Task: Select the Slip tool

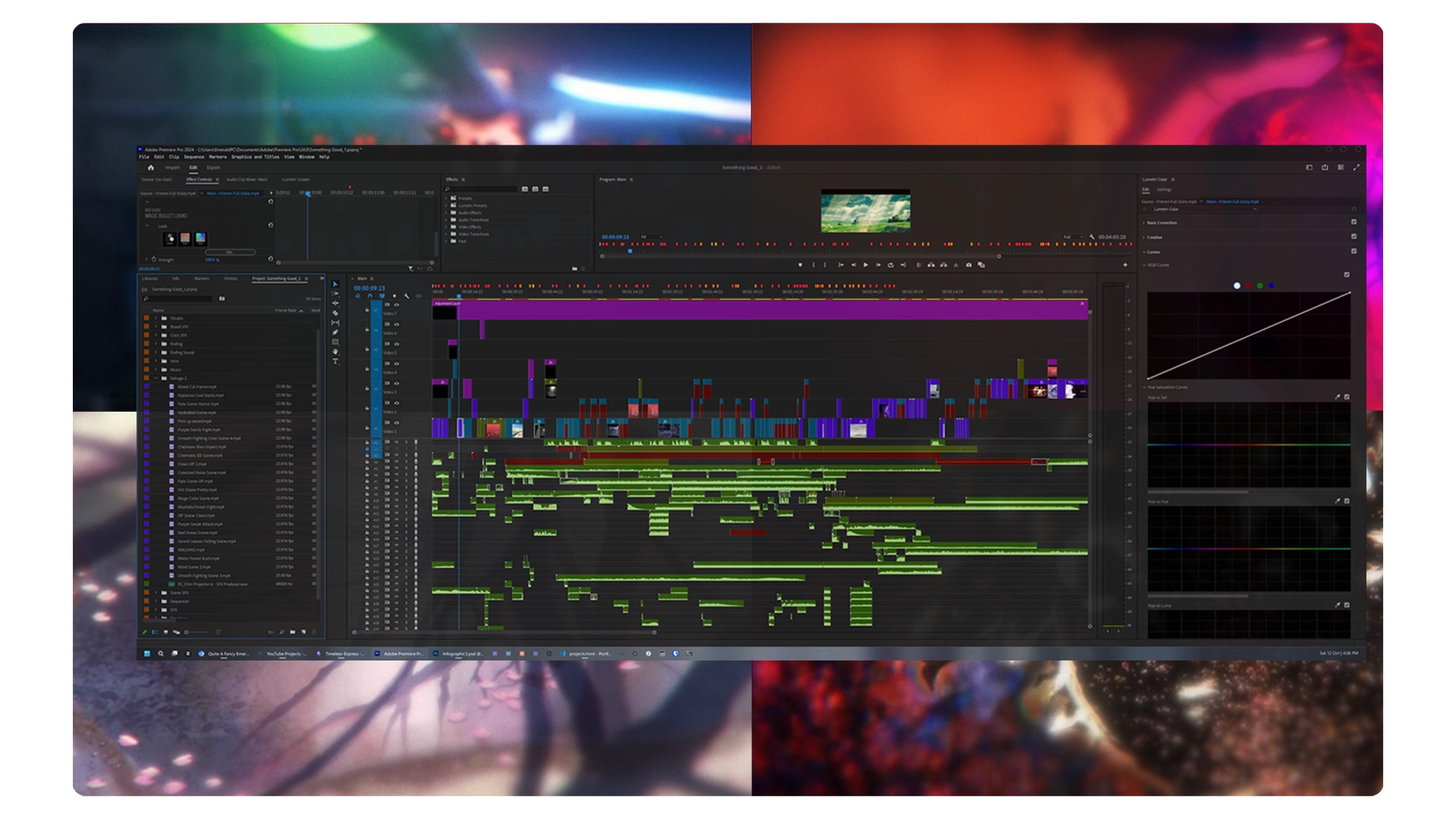Action: [x=335, y=323]
